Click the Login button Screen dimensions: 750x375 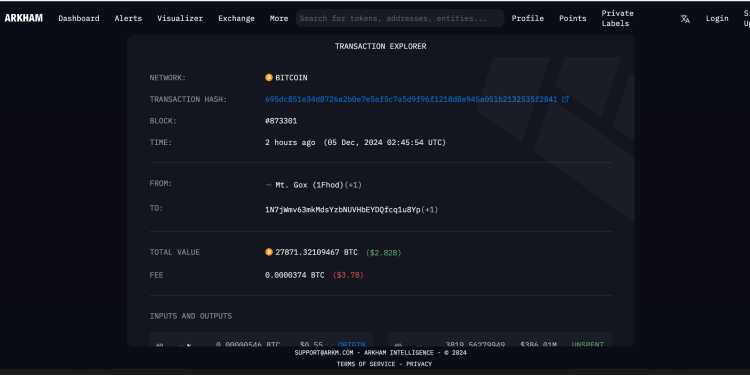(717, 18)
